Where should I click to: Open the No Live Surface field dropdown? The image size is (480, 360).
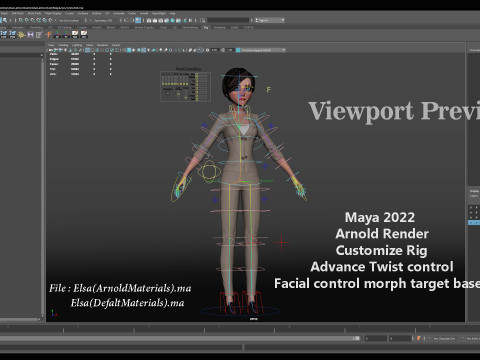[69, 20]
